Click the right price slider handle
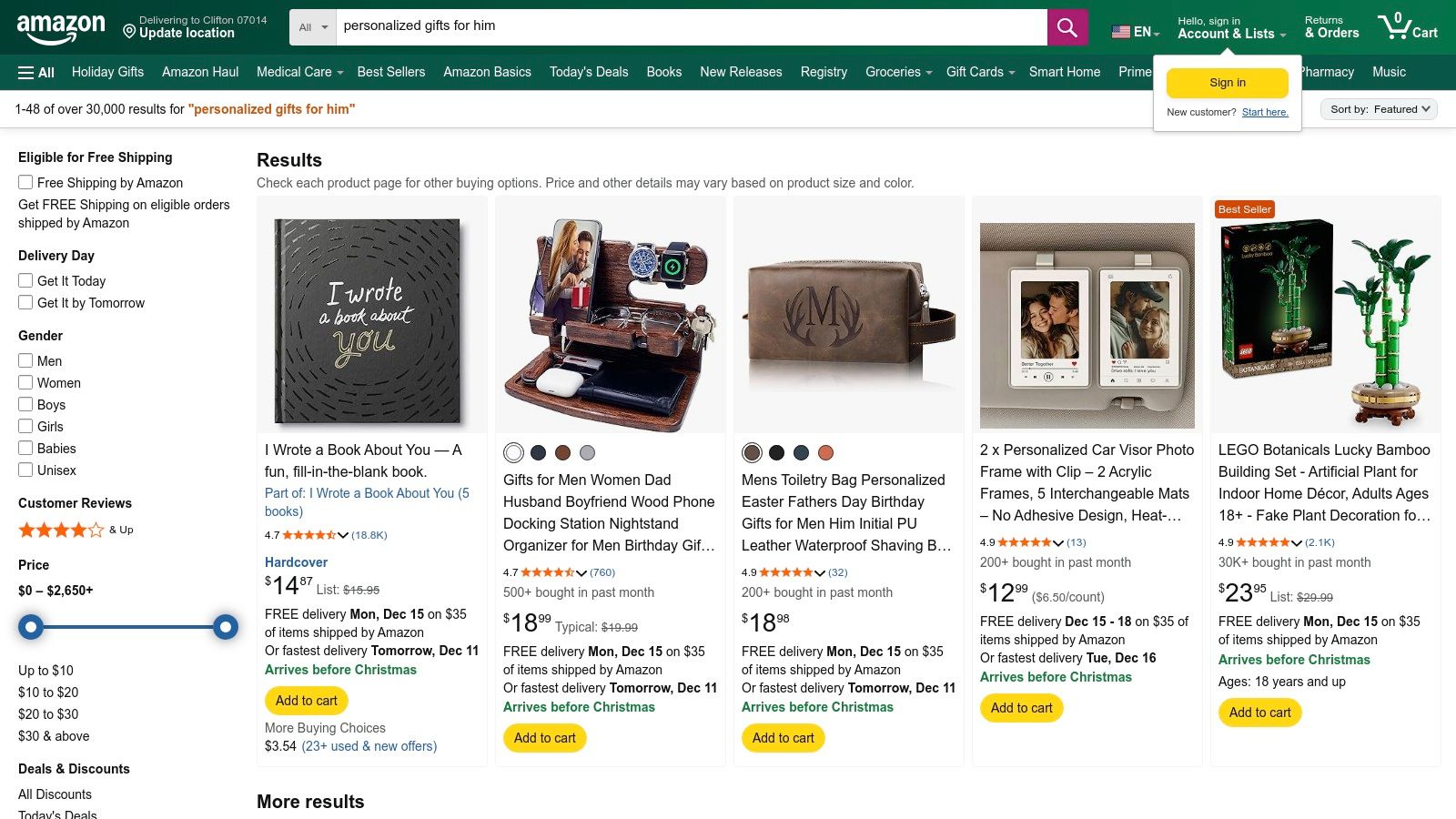This screenshot has height=819, width=1456. [226, 627]
